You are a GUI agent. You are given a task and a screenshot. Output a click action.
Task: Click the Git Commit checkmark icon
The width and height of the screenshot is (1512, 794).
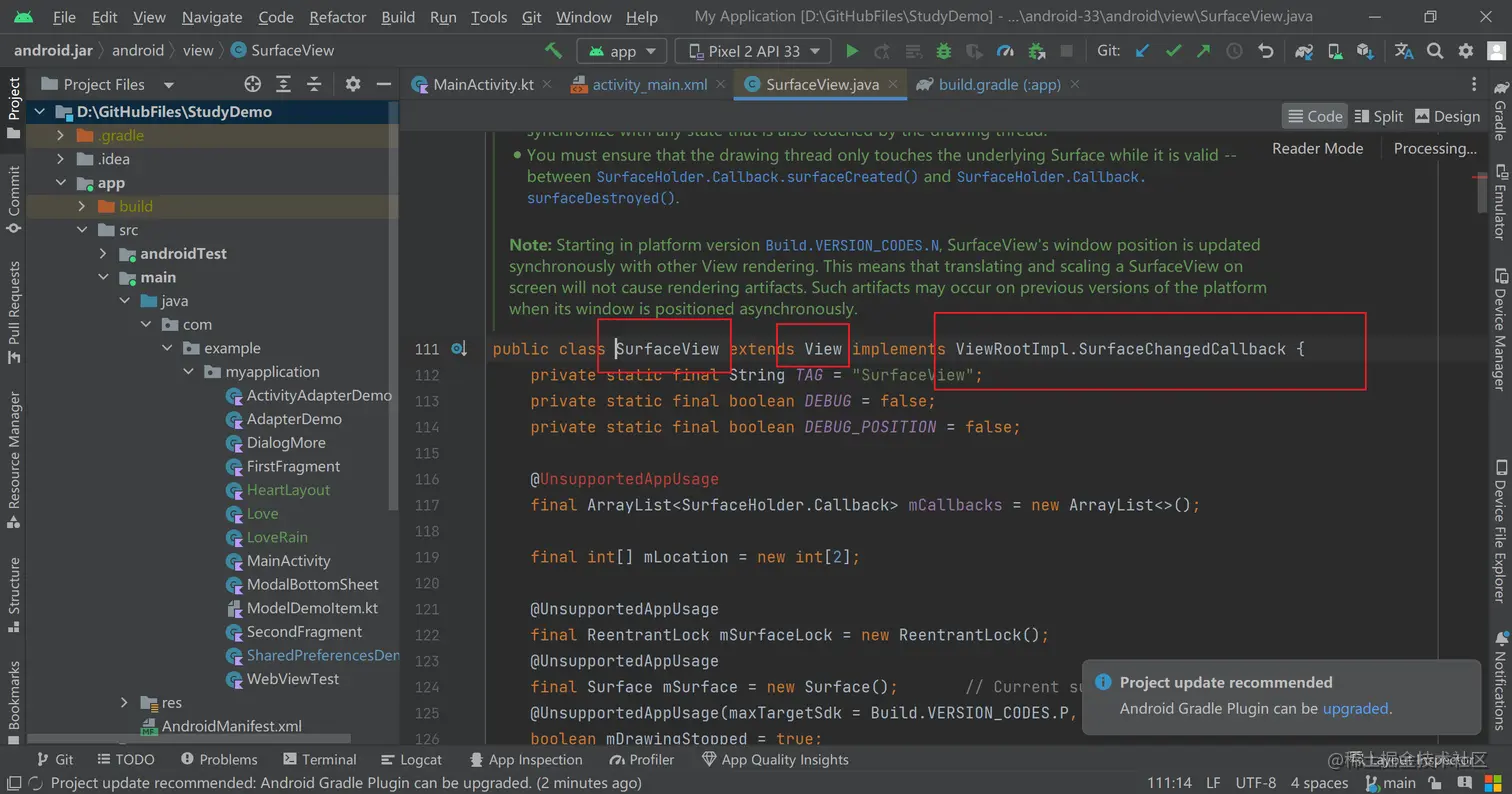1173,51
